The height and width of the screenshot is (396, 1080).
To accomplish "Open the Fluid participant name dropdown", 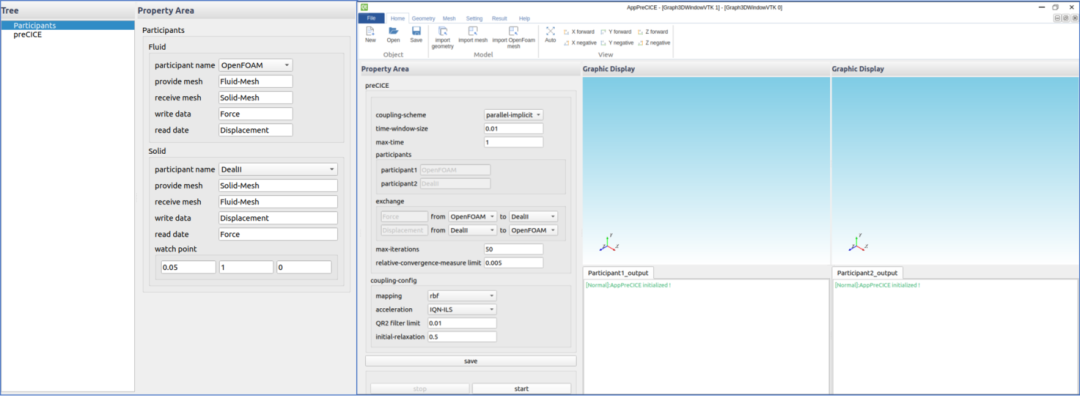I will (256, 65).
